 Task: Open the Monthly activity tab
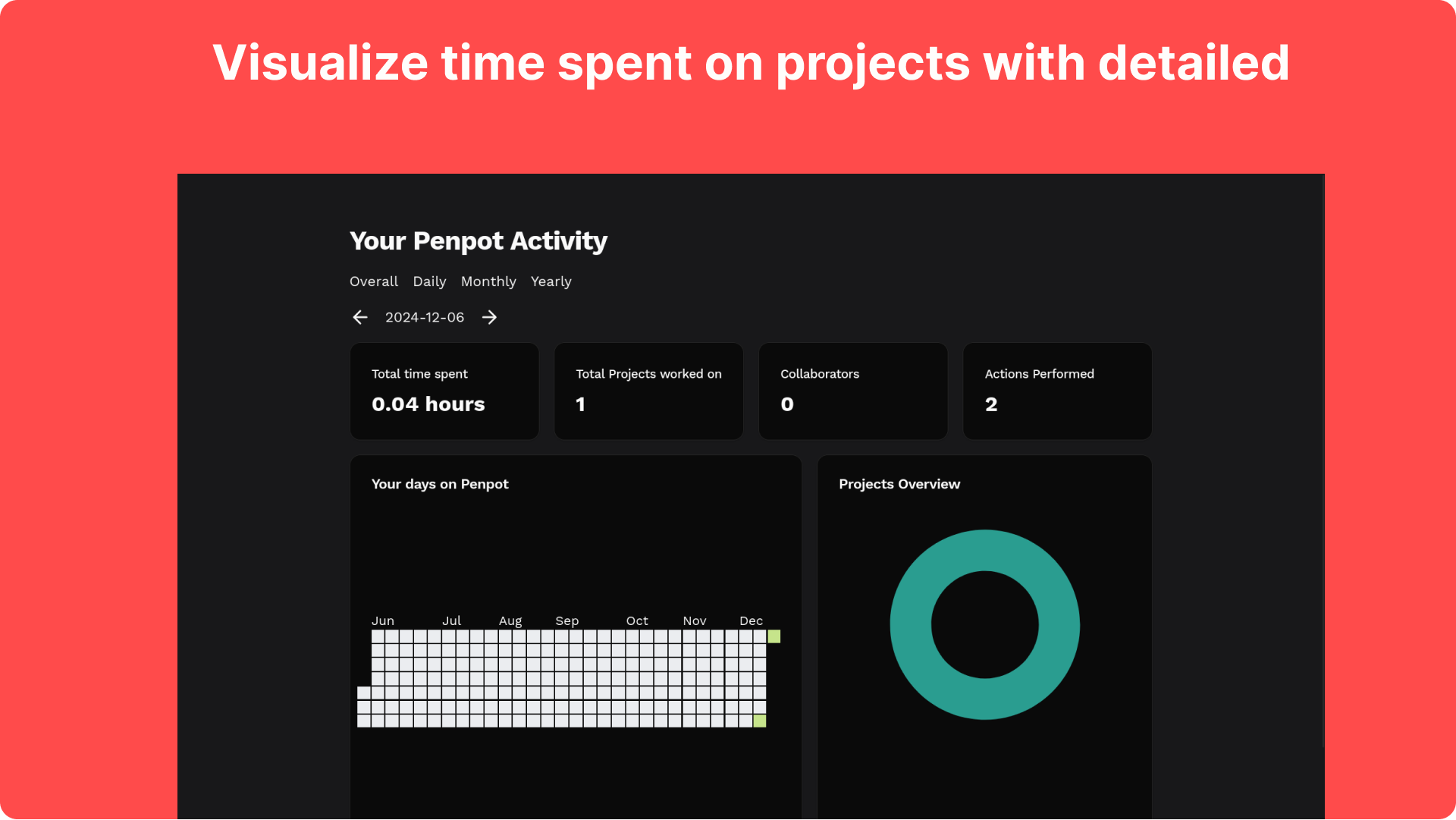(488, 281)
